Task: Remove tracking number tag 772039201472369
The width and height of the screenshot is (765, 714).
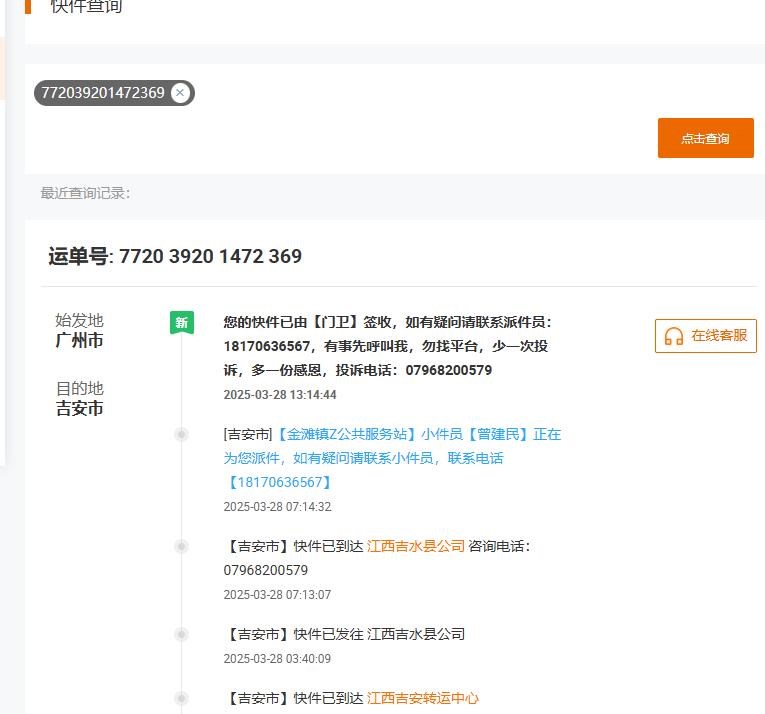Action: [x=180, y=93]
